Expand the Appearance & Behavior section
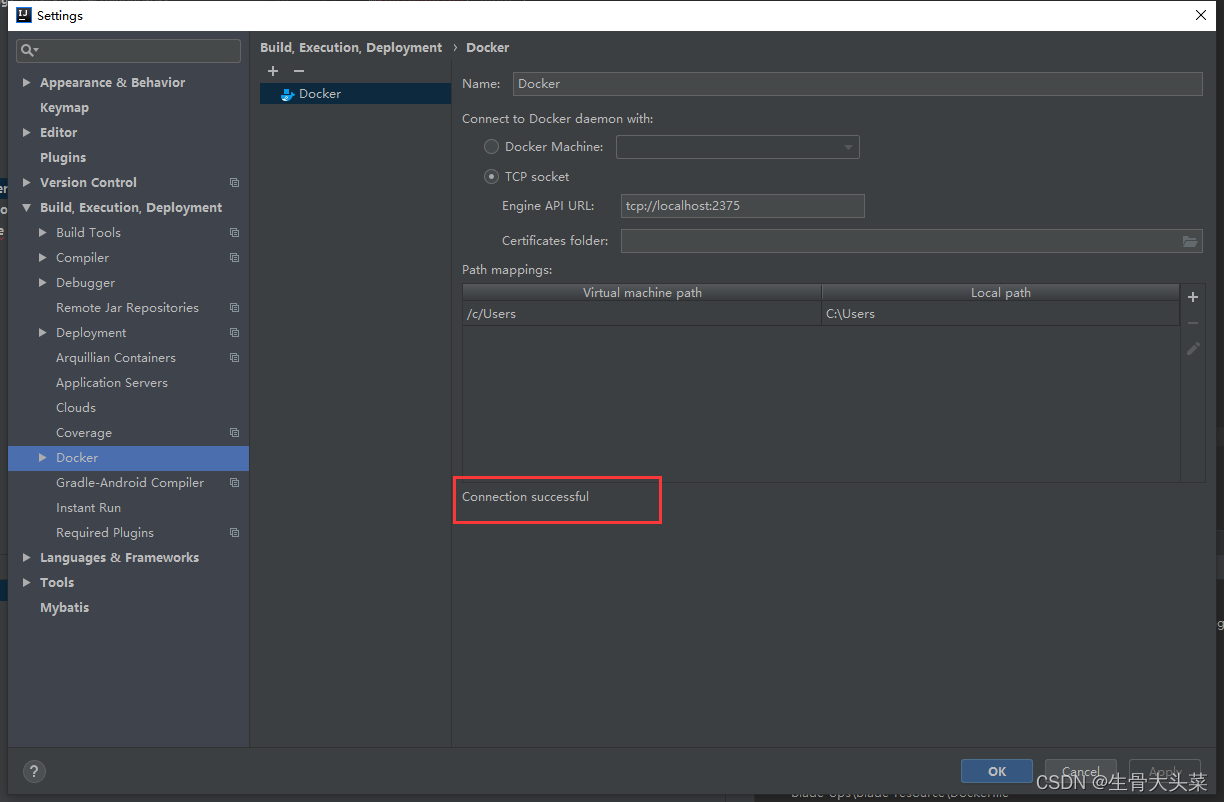The width and height of the screenshot is (1224, 802). click(26, 83)
